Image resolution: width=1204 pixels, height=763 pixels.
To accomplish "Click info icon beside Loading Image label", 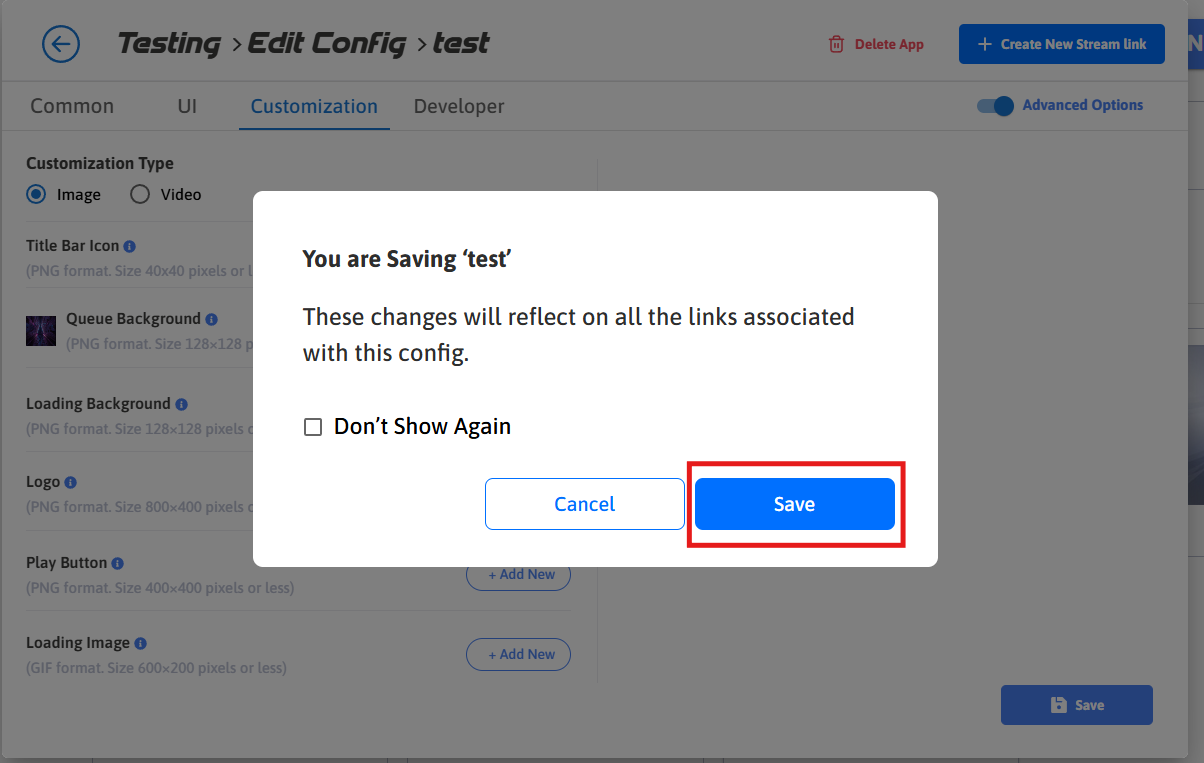I will pyautogui.click(x=140, y=643).
